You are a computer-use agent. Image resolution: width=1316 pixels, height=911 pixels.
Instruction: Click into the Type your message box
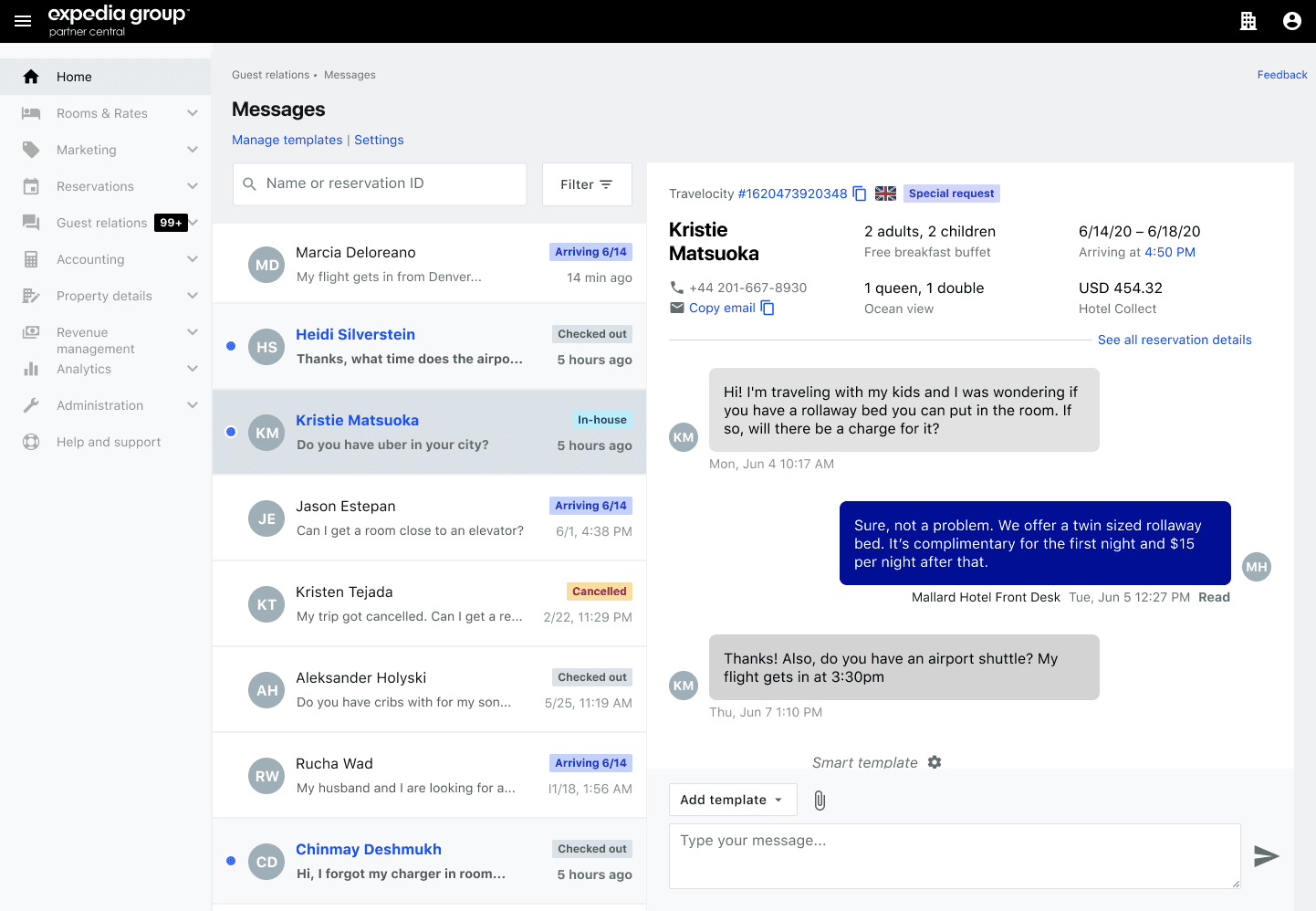[955, 856]
